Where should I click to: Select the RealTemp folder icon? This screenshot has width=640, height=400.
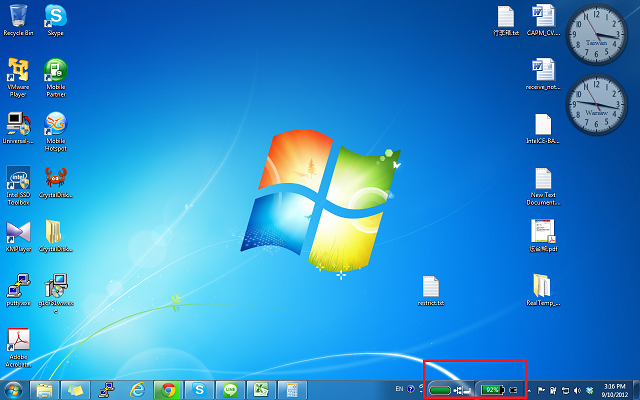[543, 290]
